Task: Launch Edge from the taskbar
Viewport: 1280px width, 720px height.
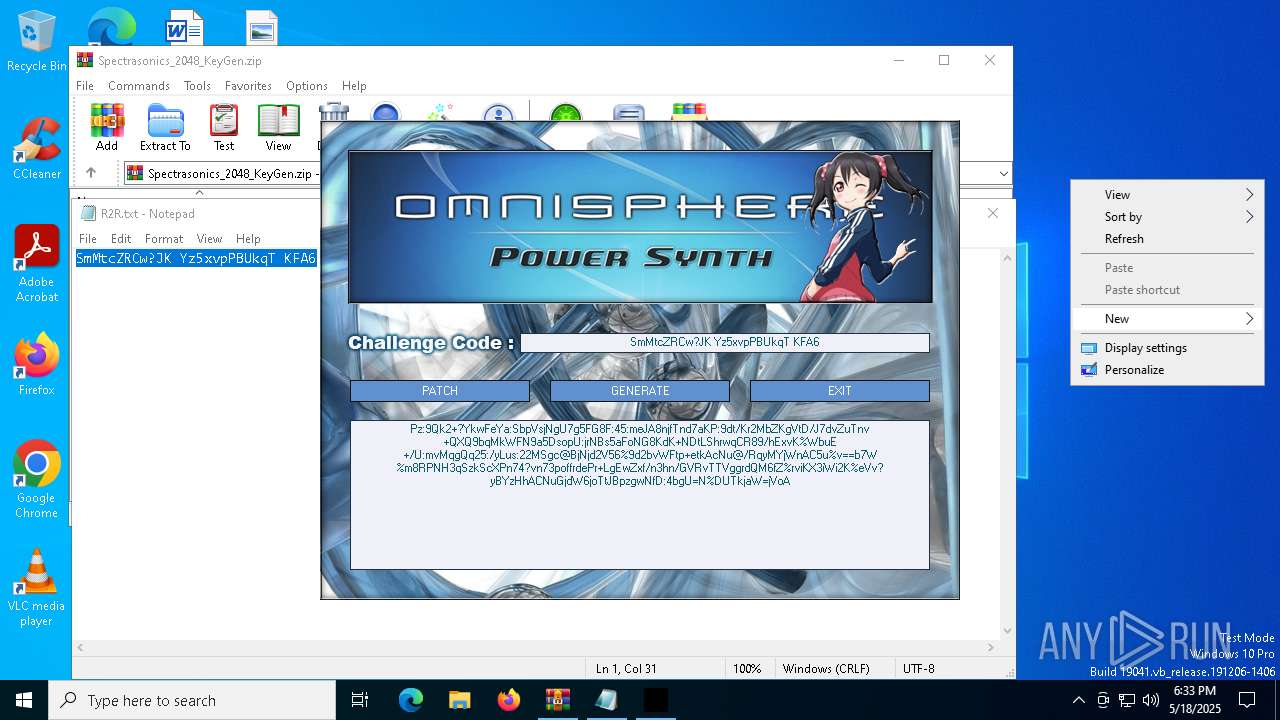Action: pyautogui.click(x=411, y=700)
